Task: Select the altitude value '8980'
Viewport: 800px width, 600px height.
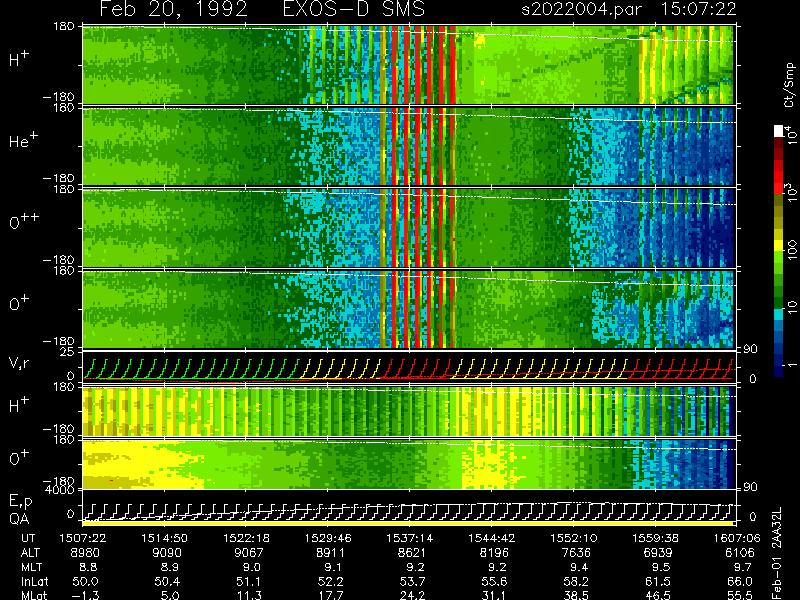Action: tap(85, 553)
